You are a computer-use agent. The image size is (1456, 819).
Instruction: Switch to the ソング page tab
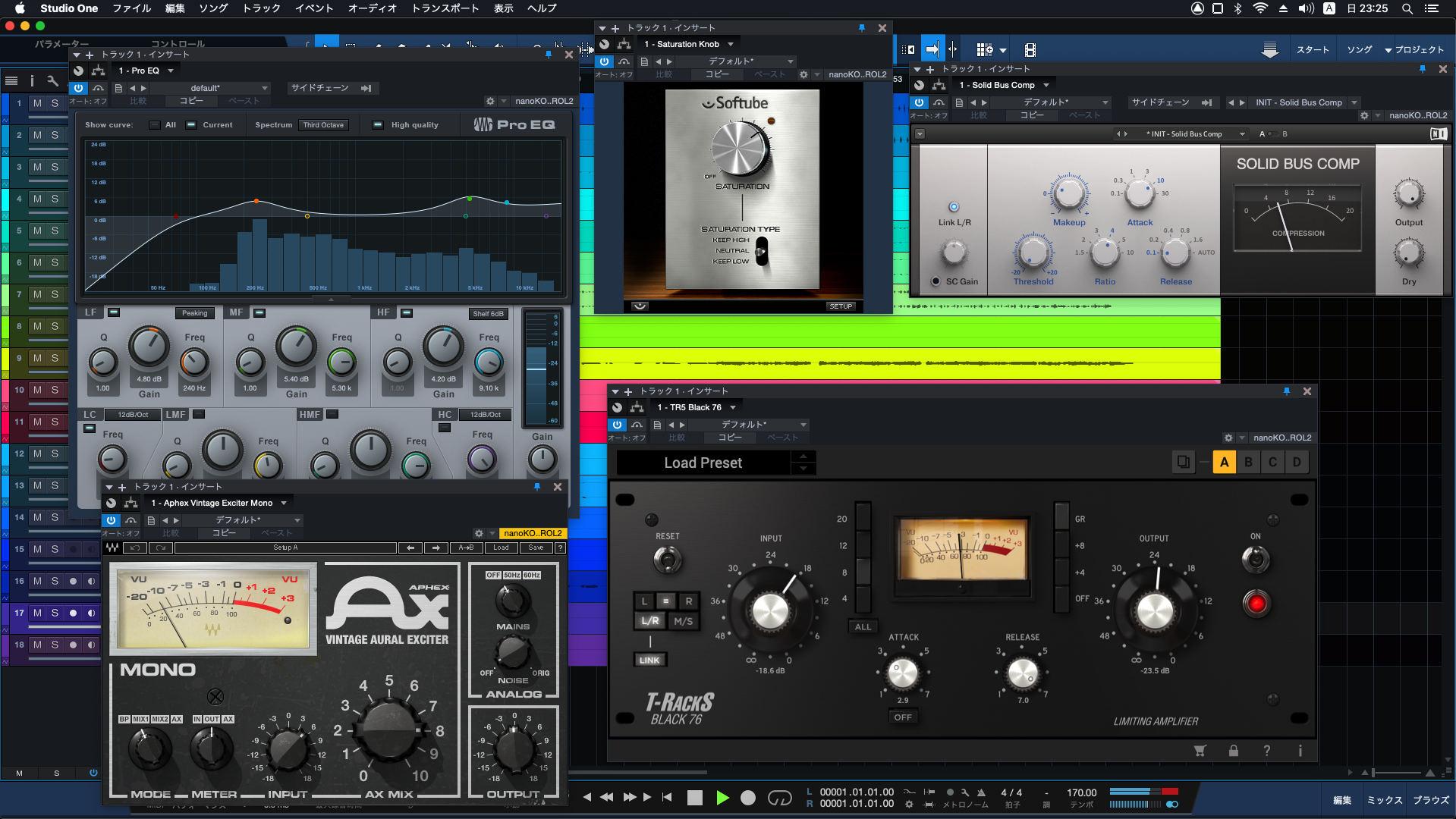pos(1359,49)
